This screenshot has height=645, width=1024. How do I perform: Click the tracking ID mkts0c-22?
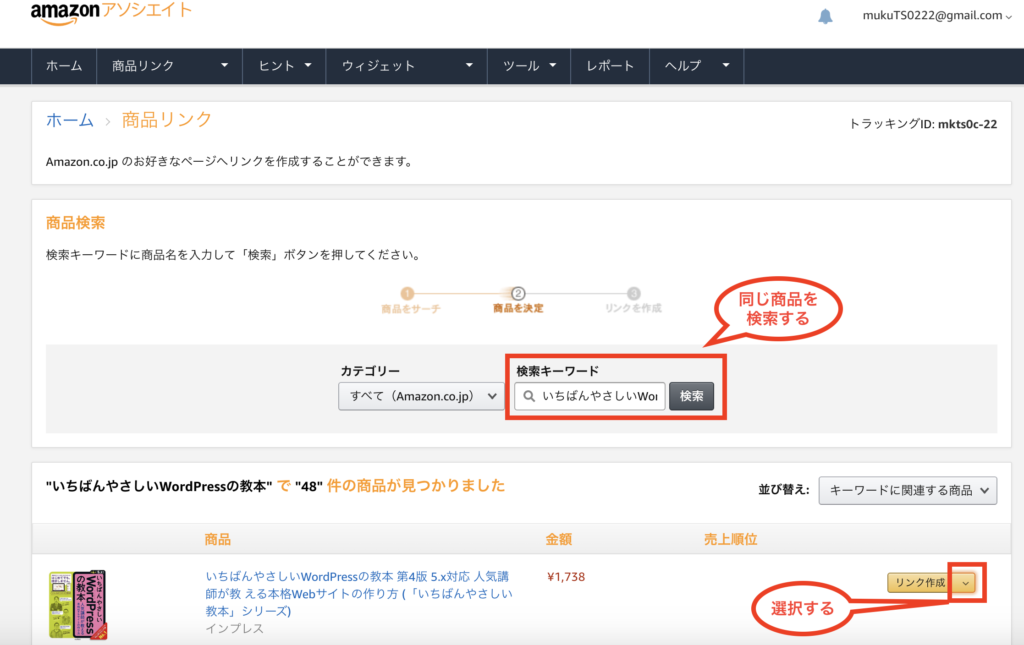[x=967, y=124]
